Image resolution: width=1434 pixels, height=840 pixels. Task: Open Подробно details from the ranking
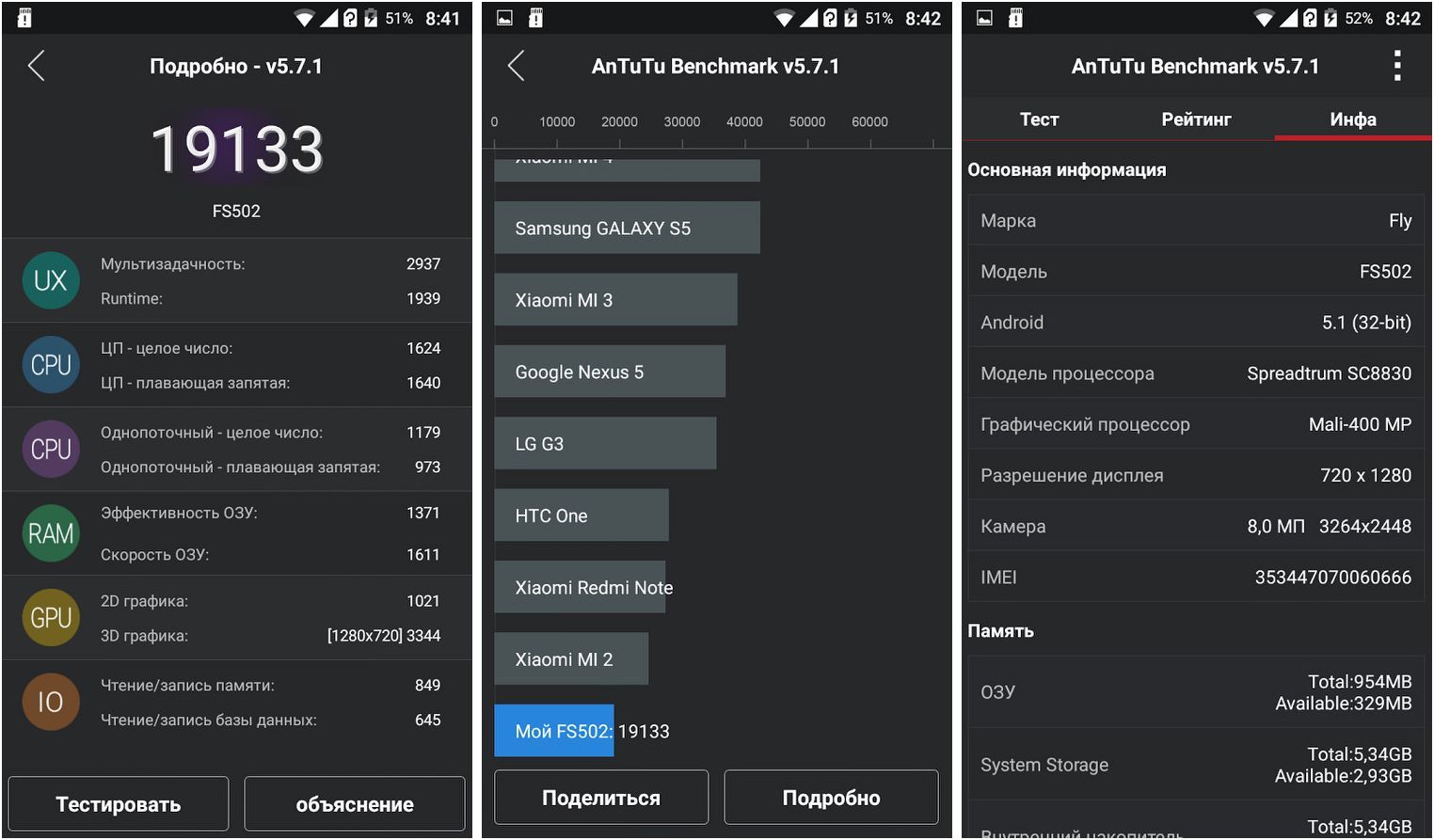831,798
